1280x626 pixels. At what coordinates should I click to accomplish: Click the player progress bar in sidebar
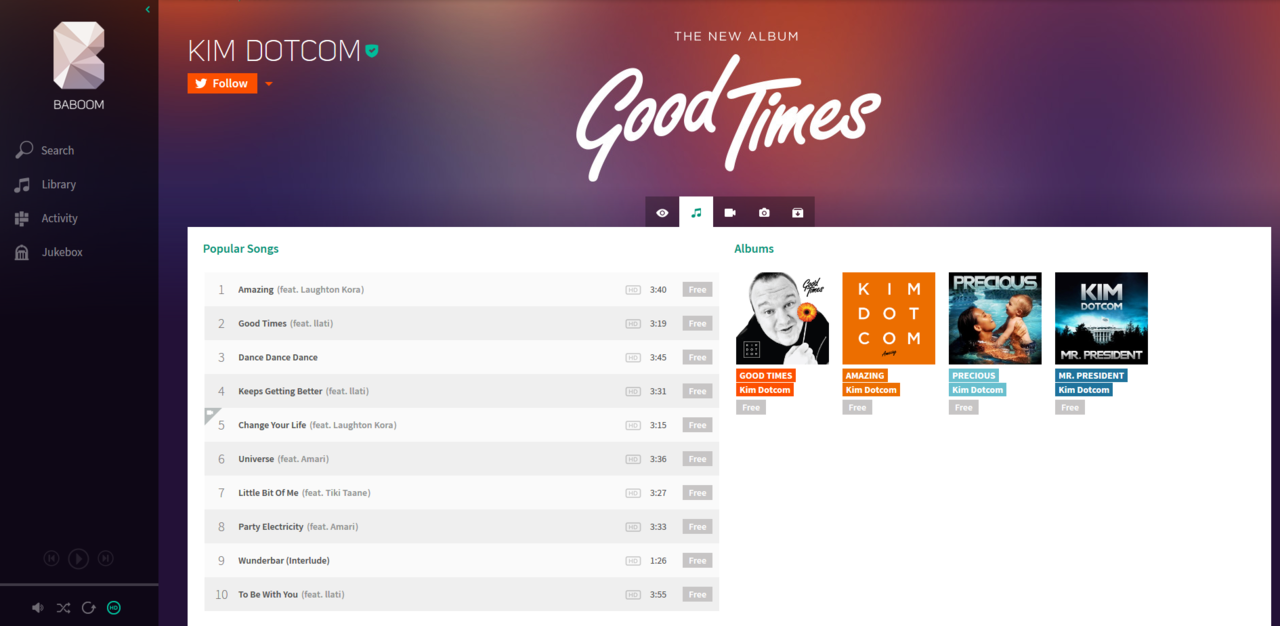pyautogui.click(x=79, y=584)
